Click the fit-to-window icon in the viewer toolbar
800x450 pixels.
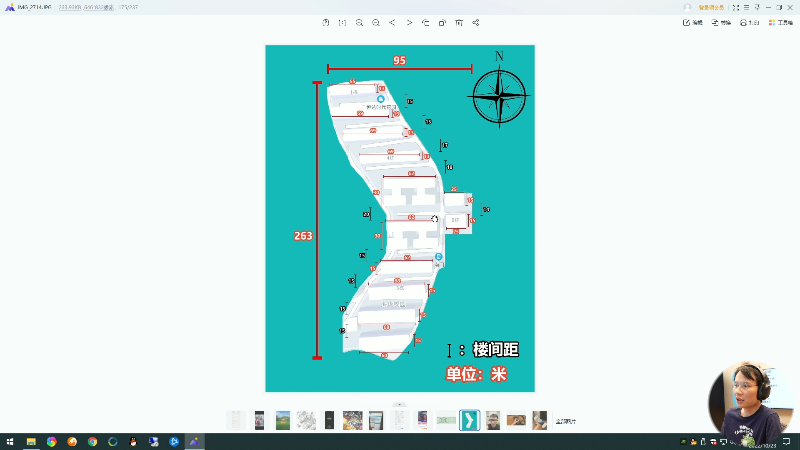coord(326,22)
